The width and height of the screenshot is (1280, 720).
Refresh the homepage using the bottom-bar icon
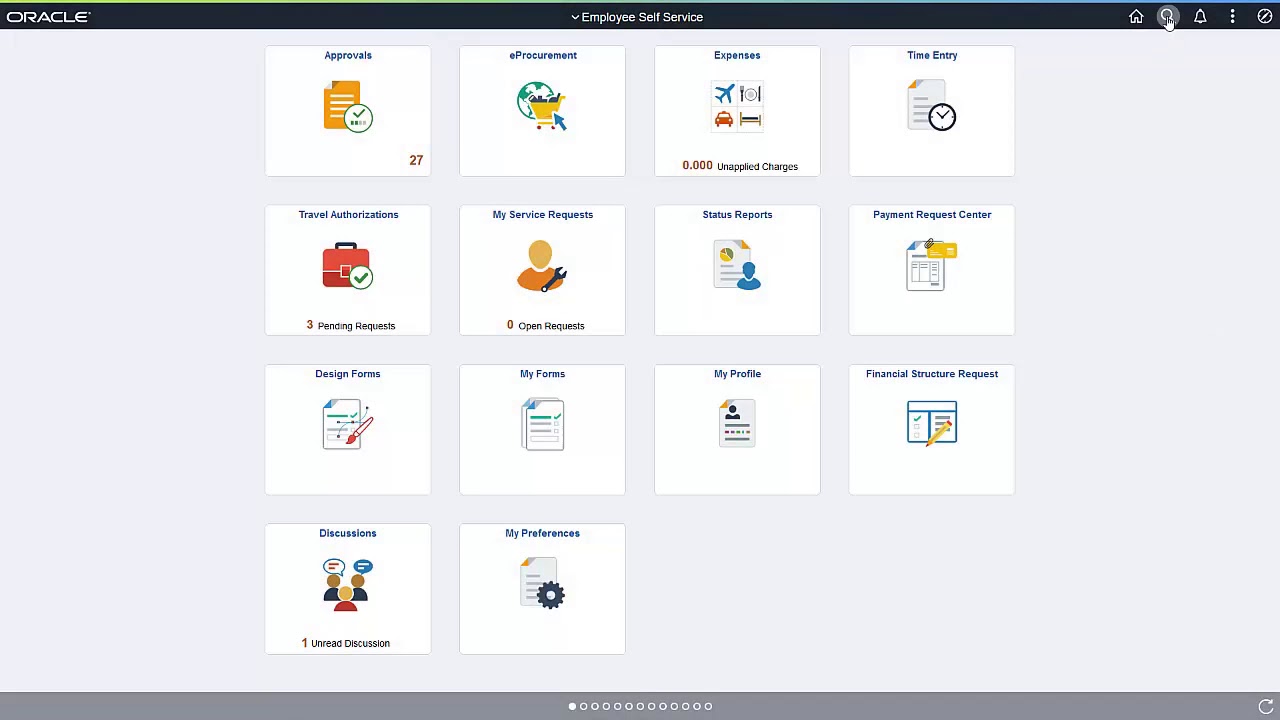click(1265, 706)
